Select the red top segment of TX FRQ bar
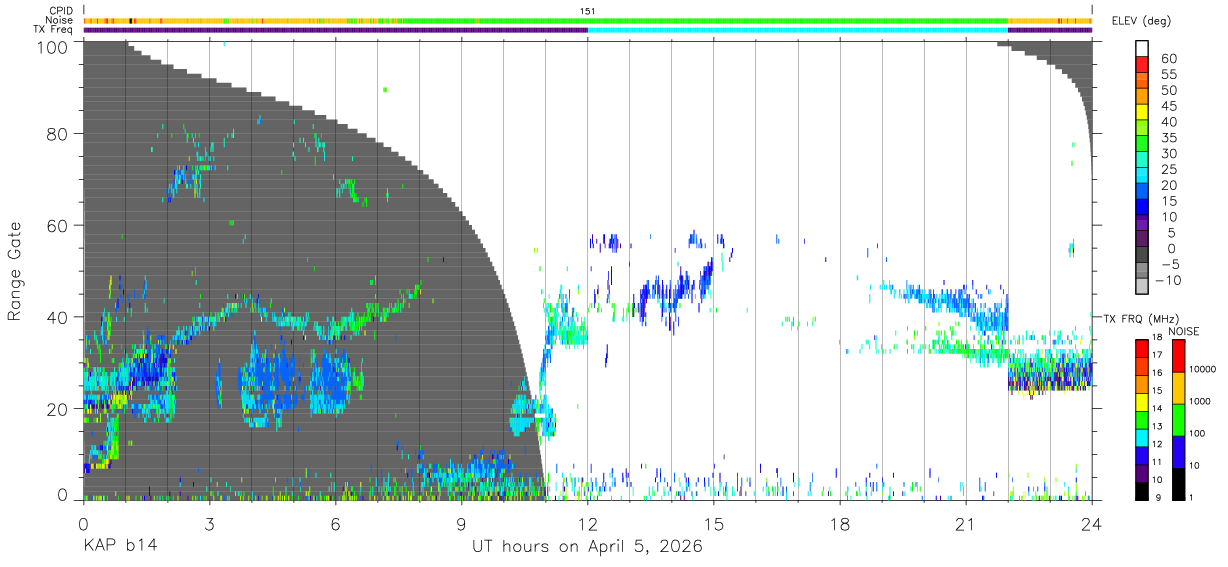 click(1142, 347)
